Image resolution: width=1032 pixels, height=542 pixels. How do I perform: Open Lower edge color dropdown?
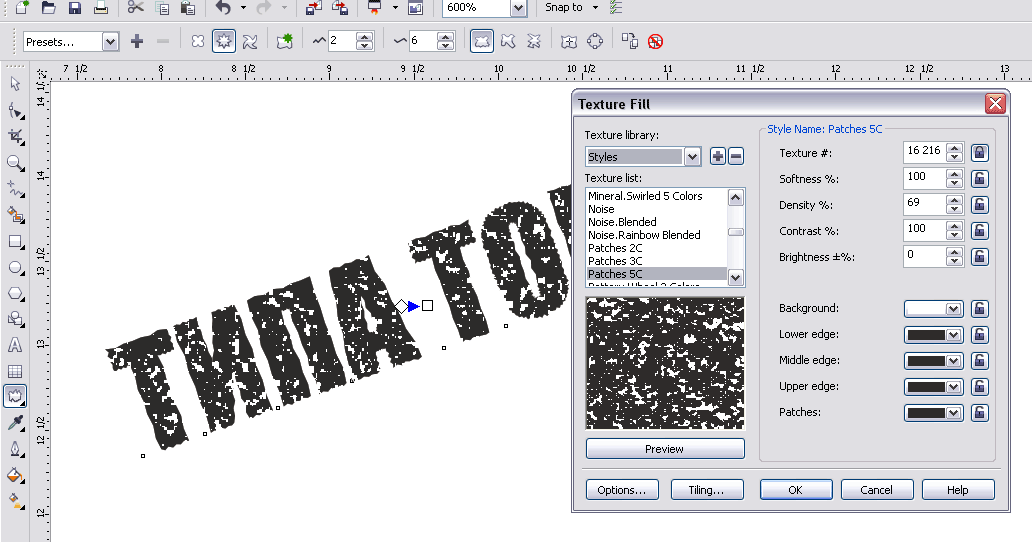coord(952,335)
